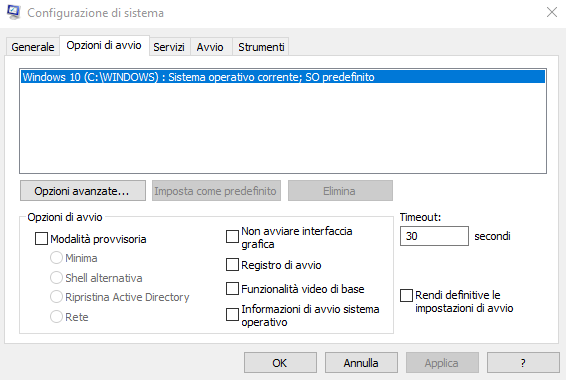Enable Registro di avvio checkbox
This screenshot has width=566, height=380.
click(x=232, y=265)
